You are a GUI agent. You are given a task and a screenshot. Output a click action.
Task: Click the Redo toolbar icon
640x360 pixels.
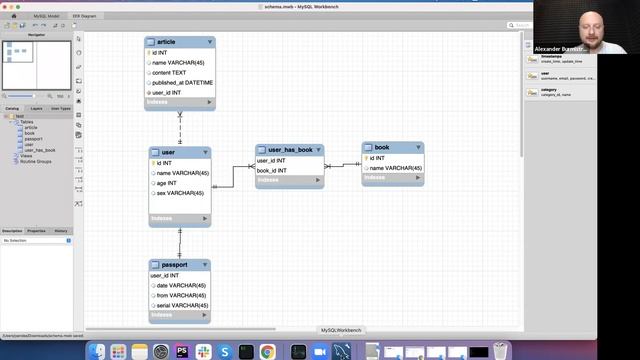pos(43,25)
